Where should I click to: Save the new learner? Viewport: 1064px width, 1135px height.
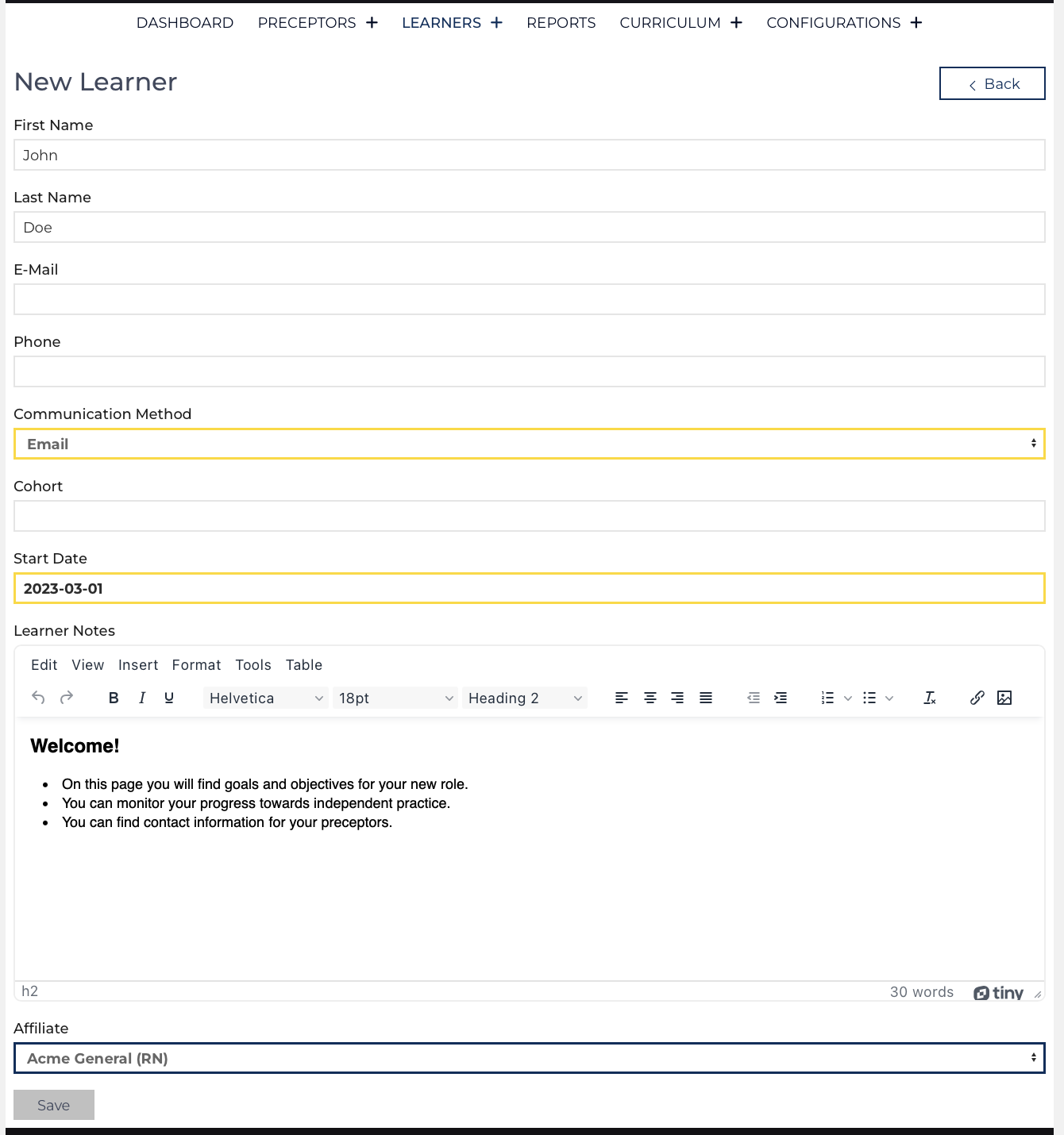54,1105
